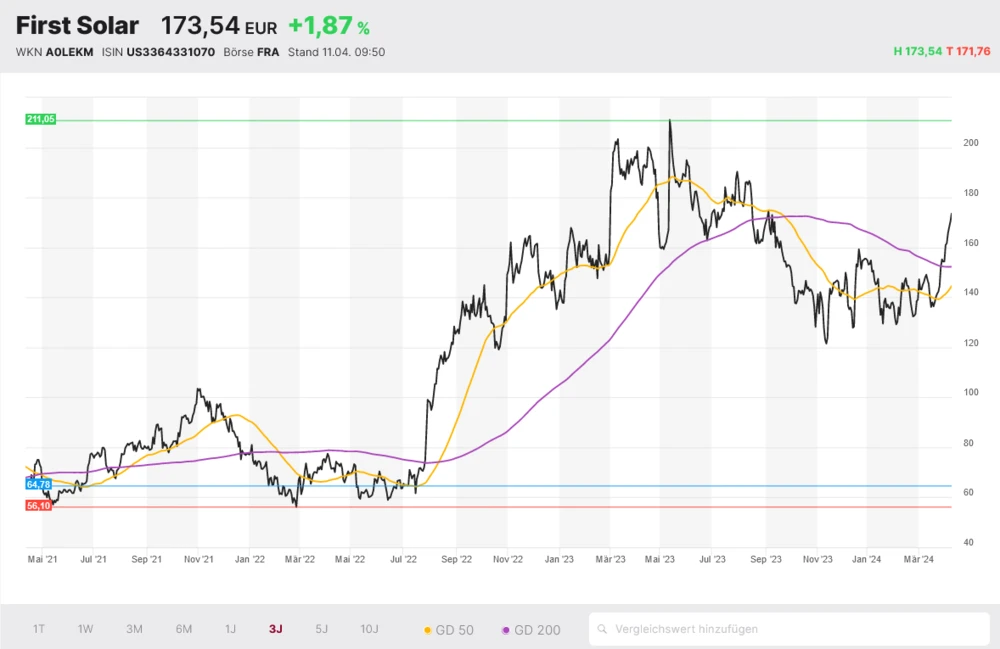Image resolution: width=1000 pixels, height=649 pixels.
Task: Click the green 211,05 high price marker
Action: tap(41, 119)
